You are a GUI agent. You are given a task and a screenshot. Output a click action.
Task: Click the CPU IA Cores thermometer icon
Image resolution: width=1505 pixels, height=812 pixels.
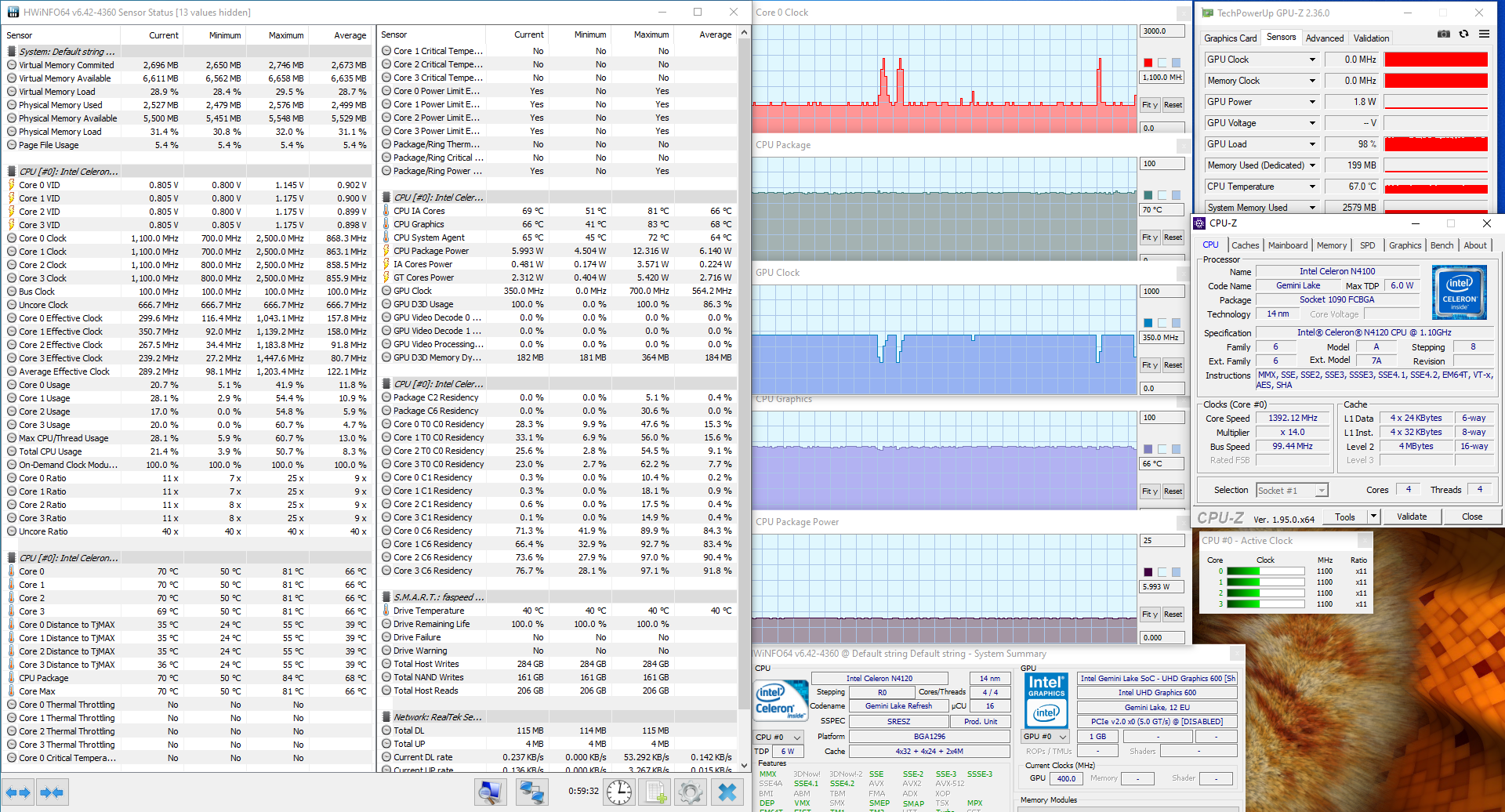coord(386,211)
